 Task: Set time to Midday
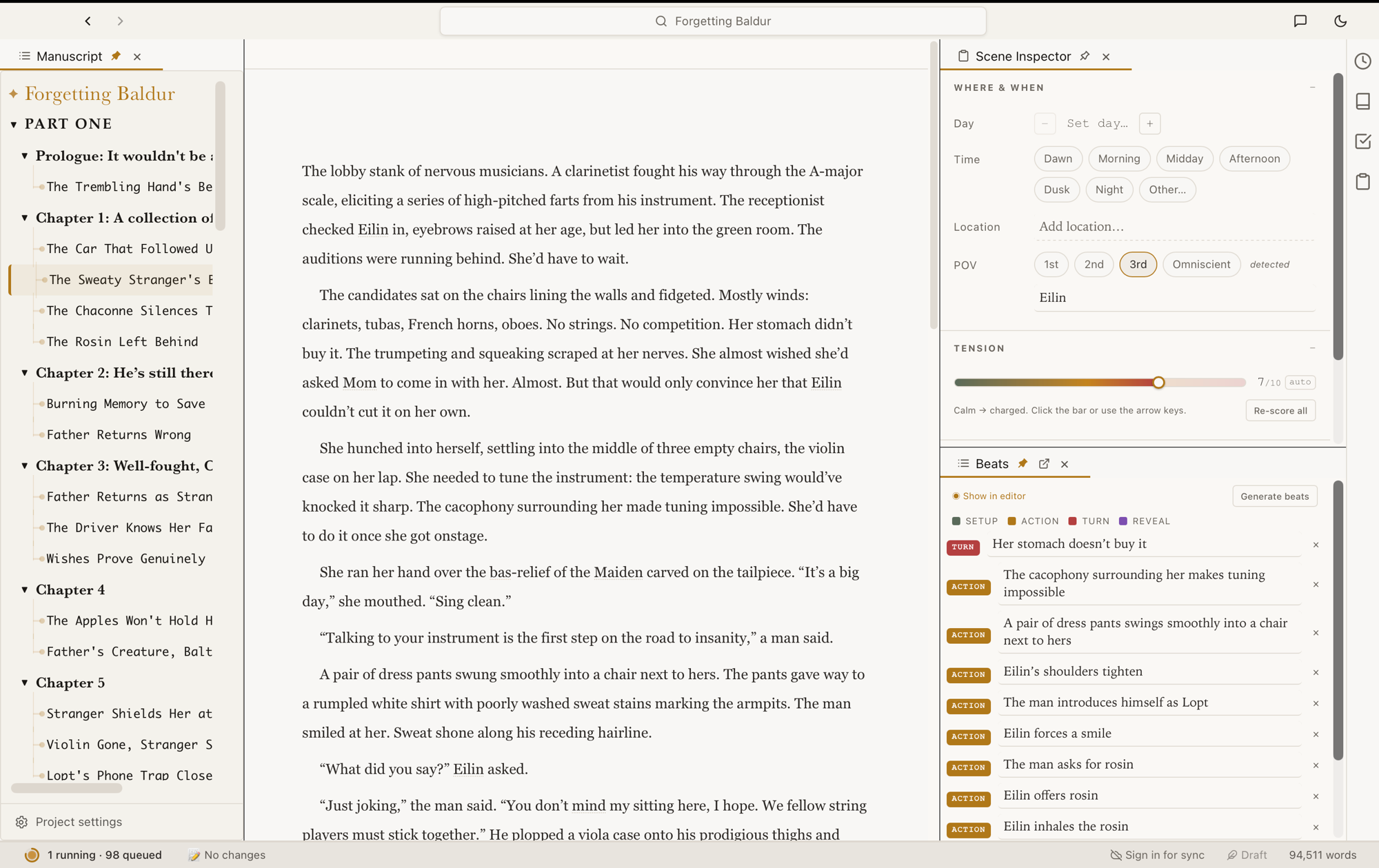click(x=1184, y=159)
